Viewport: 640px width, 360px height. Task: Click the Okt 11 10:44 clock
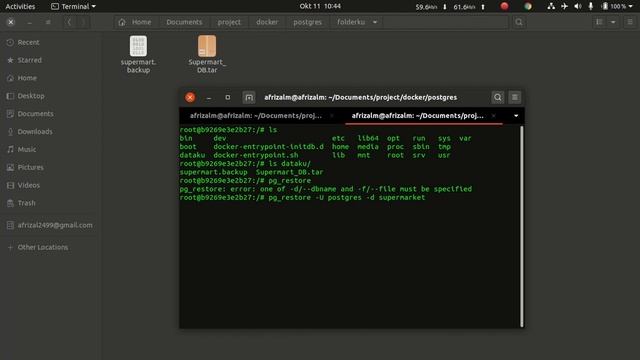320,6
